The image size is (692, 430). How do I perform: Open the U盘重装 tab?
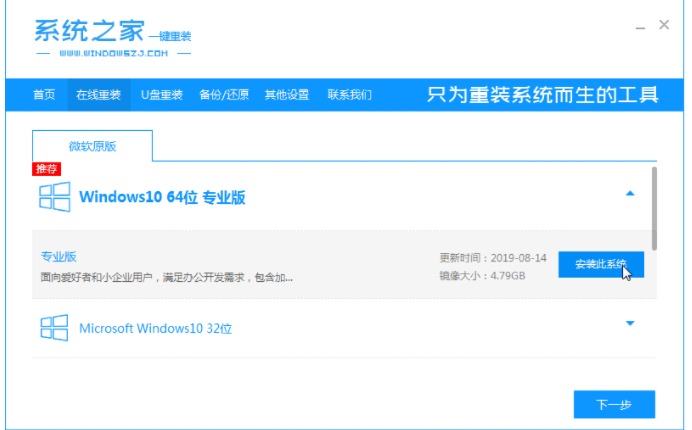pos(162,94)
